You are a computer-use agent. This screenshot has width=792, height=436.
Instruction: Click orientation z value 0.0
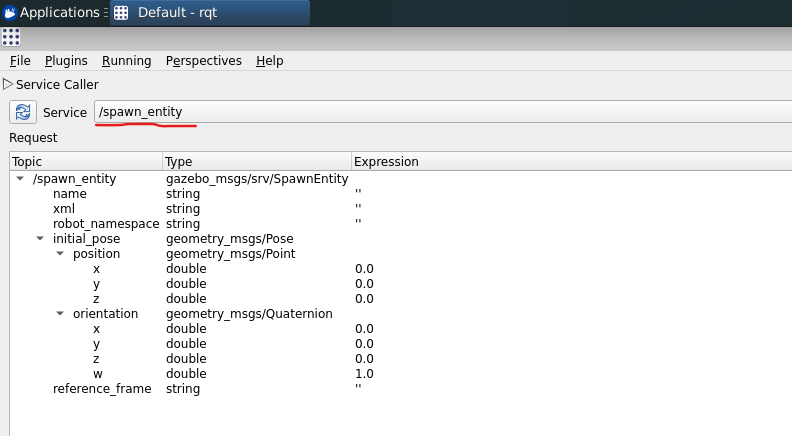pos(364,359)
